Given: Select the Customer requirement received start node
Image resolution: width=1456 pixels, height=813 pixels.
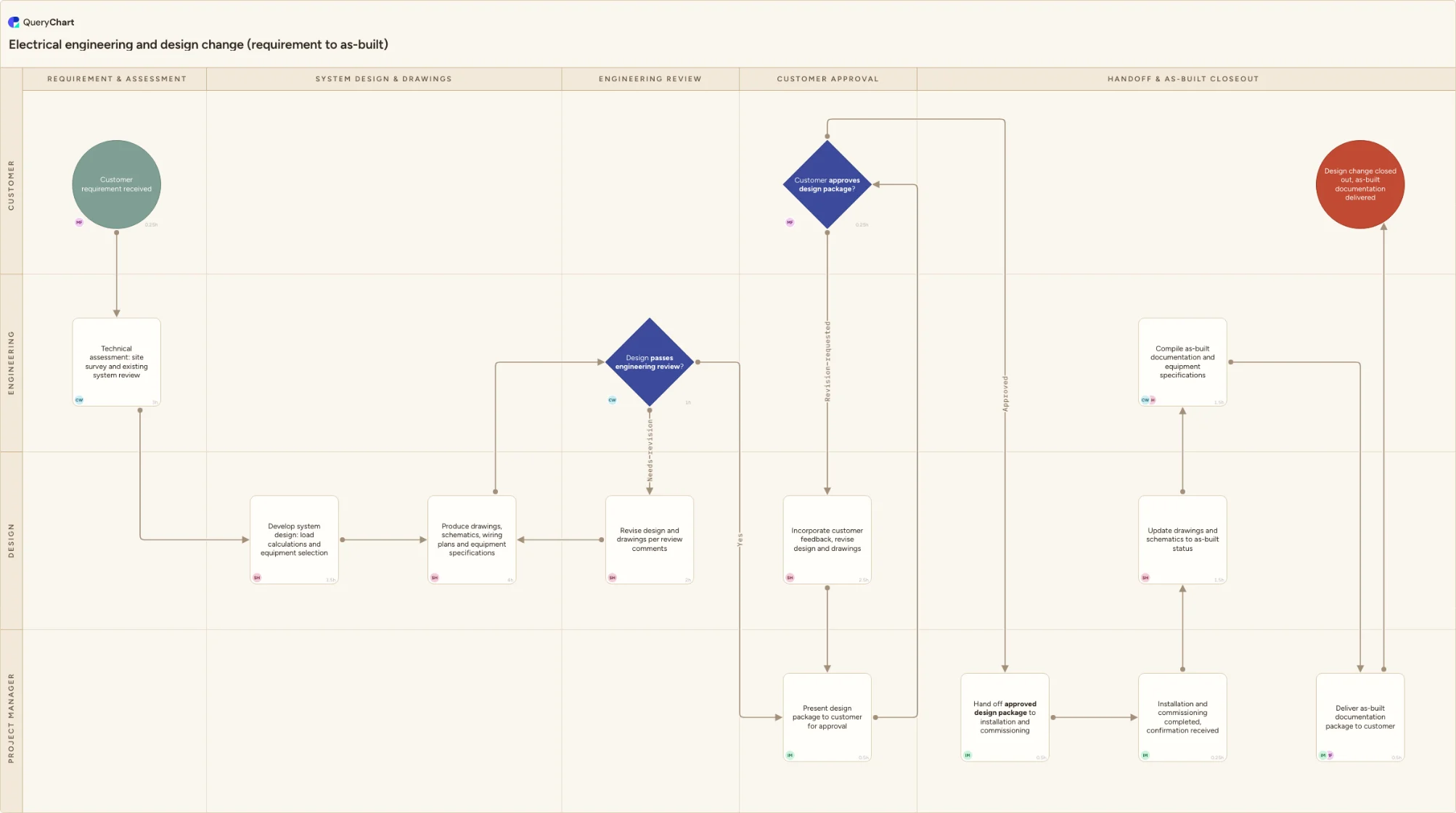Looking at the screenshot, I should click(116, 184).
